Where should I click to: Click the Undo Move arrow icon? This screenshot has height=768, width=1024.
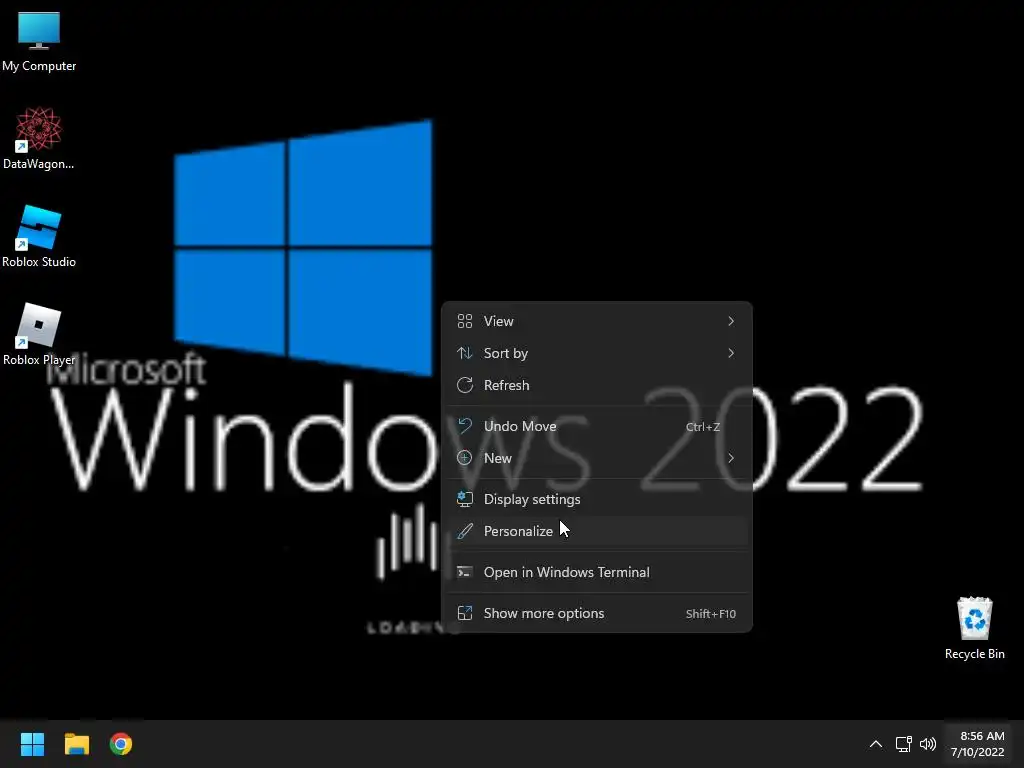pos(464,426)
